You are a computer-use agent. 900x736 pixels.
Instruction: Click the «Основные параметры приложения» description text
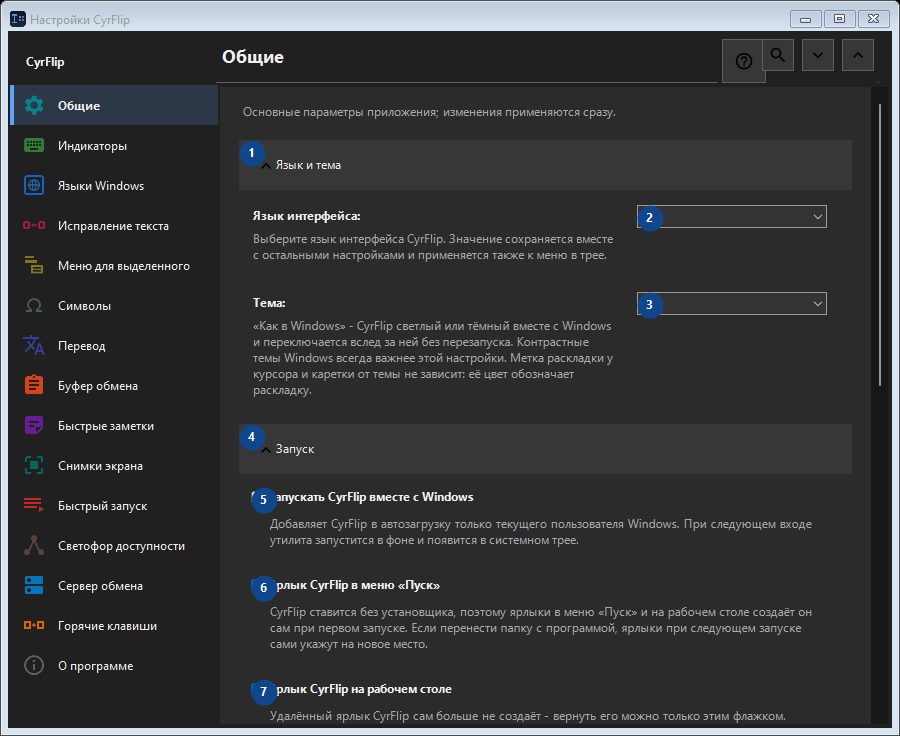[x=429, y=112]
